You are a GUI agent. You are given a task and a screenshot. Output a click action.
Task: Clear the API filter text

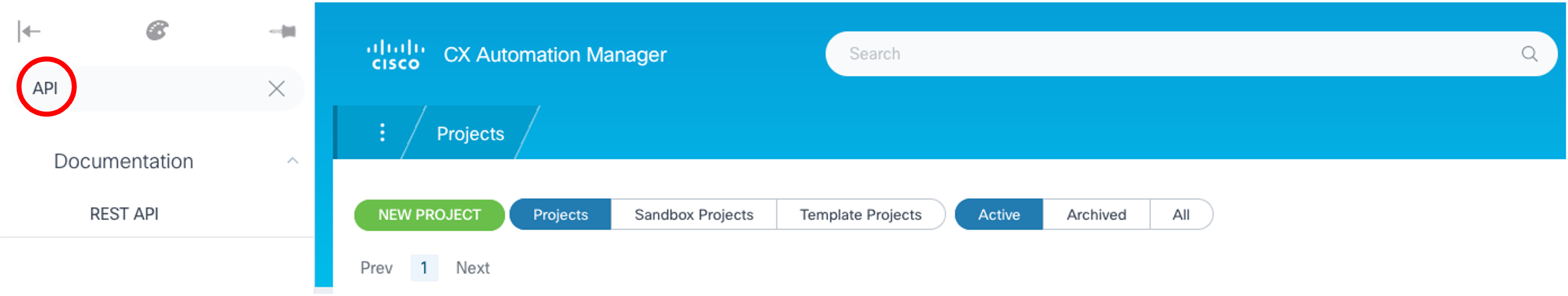[276, 89]
